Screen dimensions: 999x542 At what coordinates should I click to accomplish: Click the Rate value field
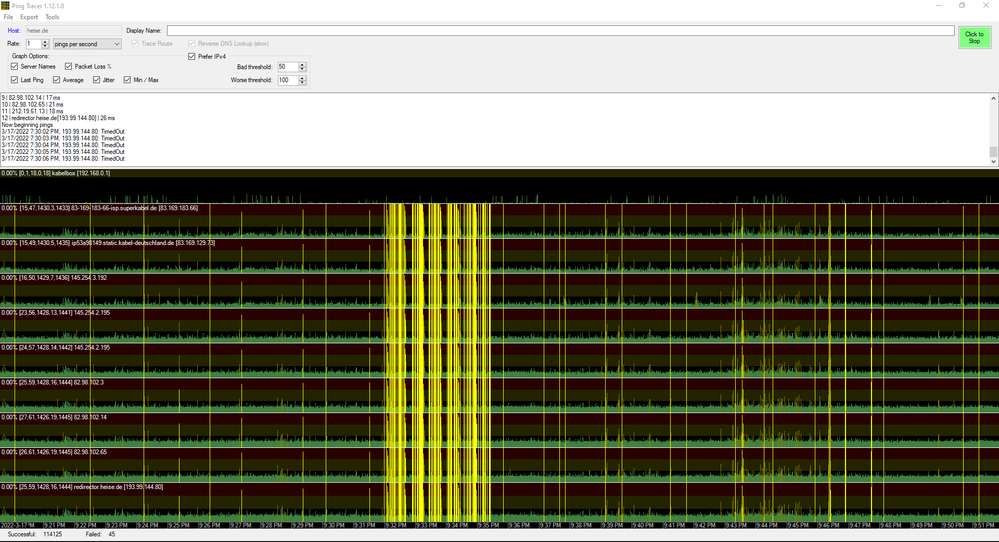[x=33, y=44]
